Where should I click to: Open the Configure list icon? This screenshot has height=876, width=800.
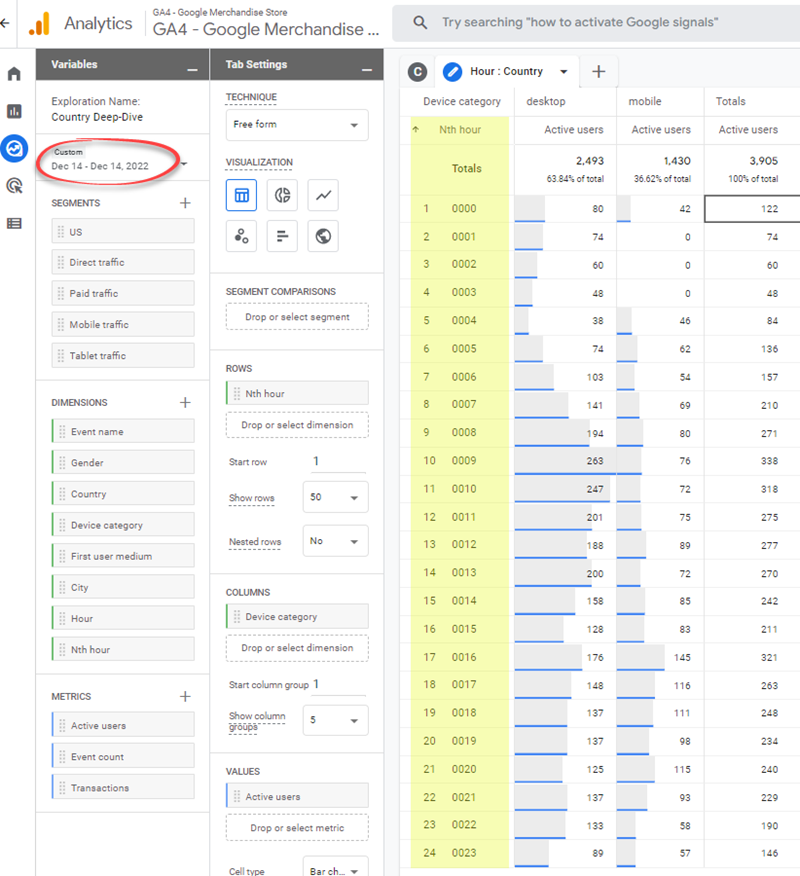tap(14, 223)
